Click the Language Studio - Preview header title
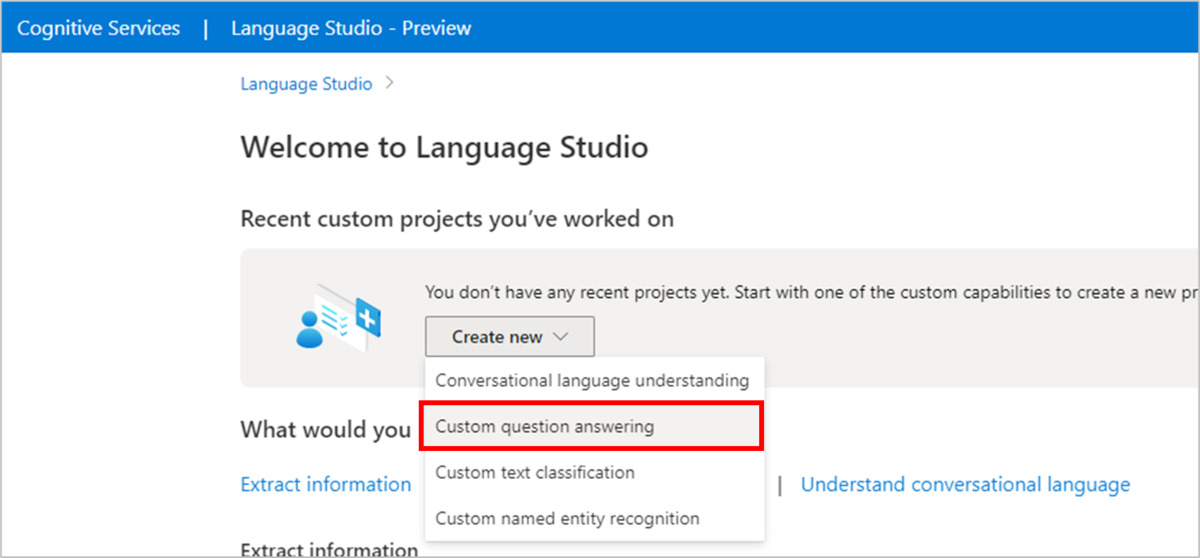The height and width of the screenshot is (558, 1200). (351, 28)
